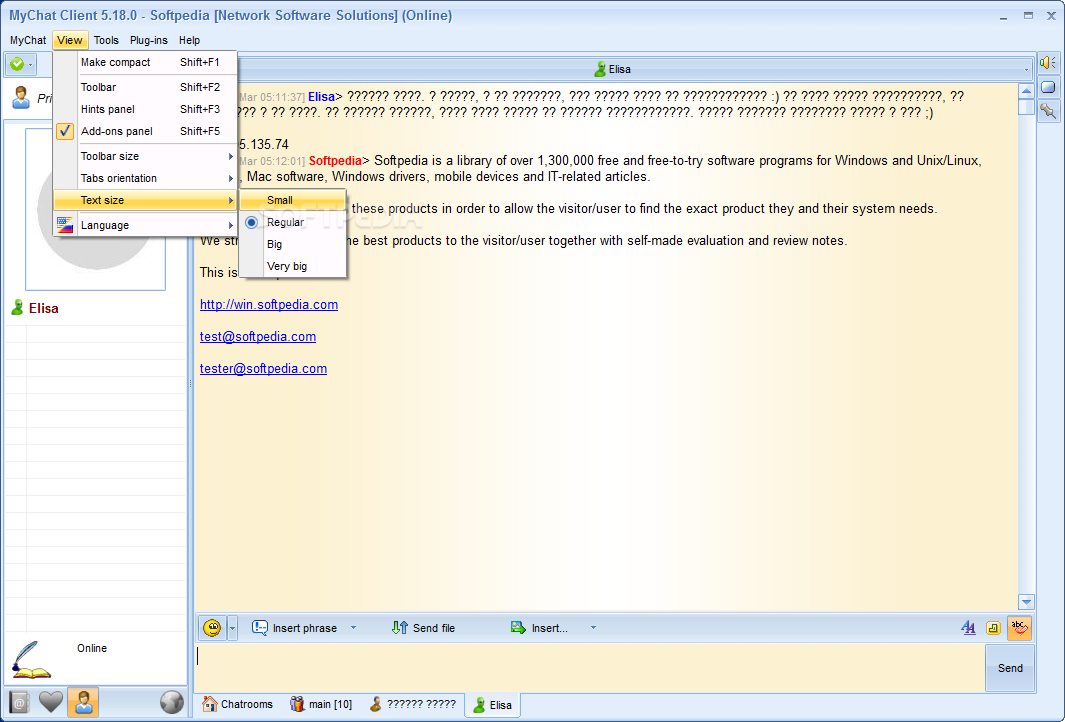The height and width of the screenshot is (722, 1065).
Task: Toggle the sound speaker icon
Action: (x=1047, y=63)
